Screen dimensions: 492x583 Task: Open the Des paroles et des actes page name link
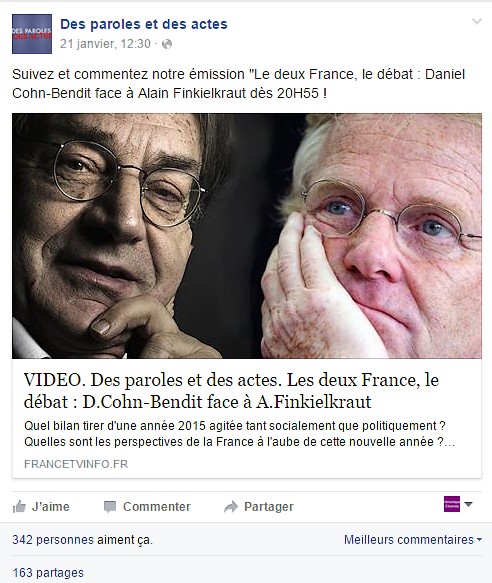click(x=144, y=24)
